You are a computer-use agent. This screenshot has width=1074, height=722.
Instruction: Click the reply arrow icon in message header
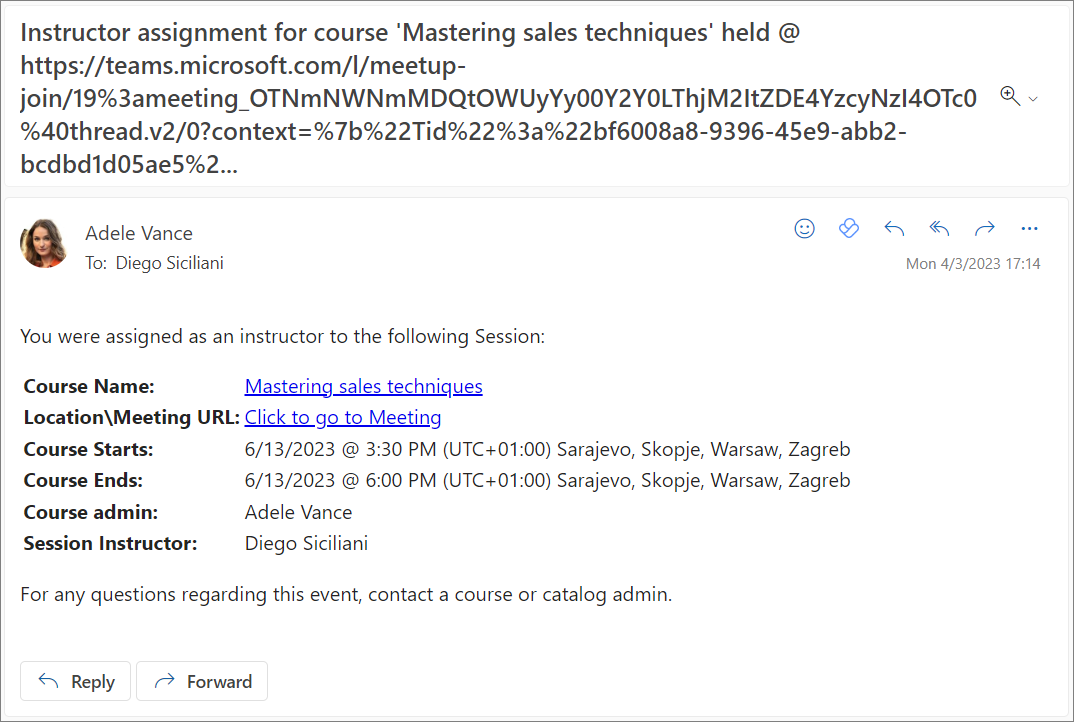pos(894,229)
